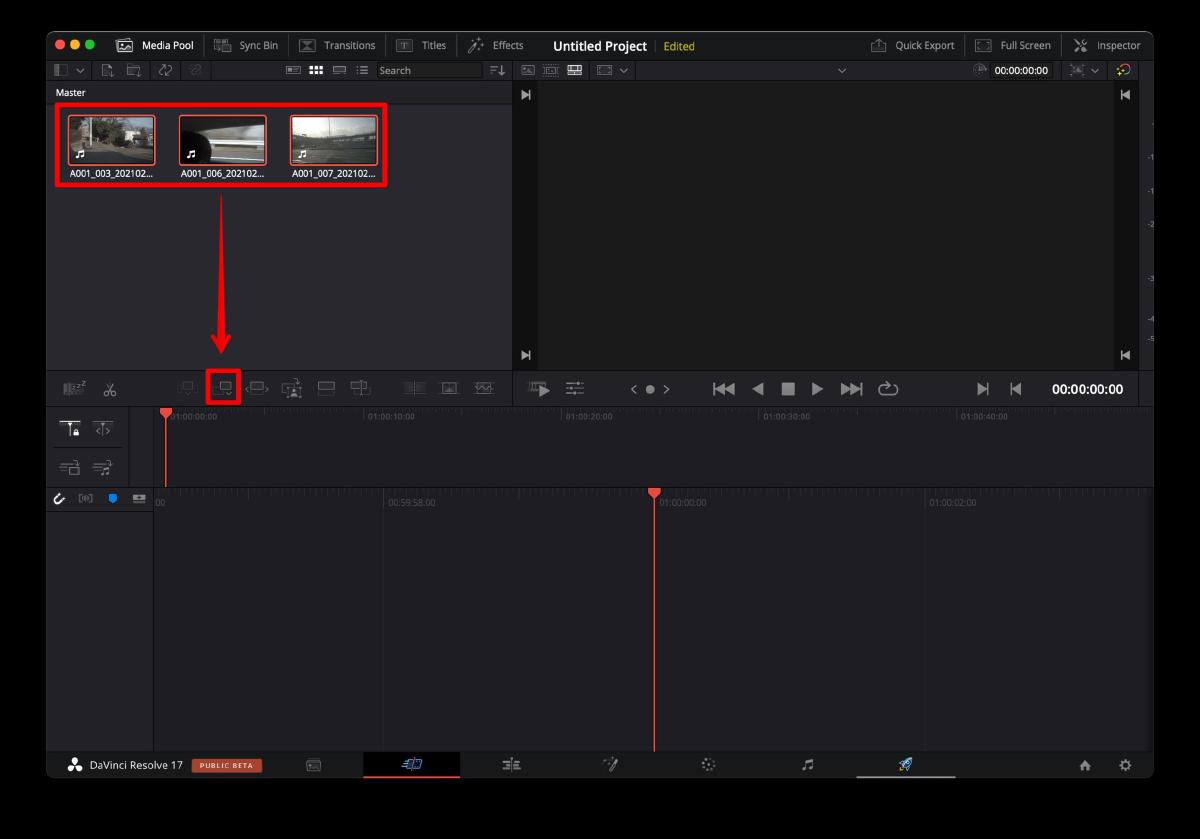Screen dimensions: 1200x839
Task: Toggle loop playback button
Action: tap(888, 389)
